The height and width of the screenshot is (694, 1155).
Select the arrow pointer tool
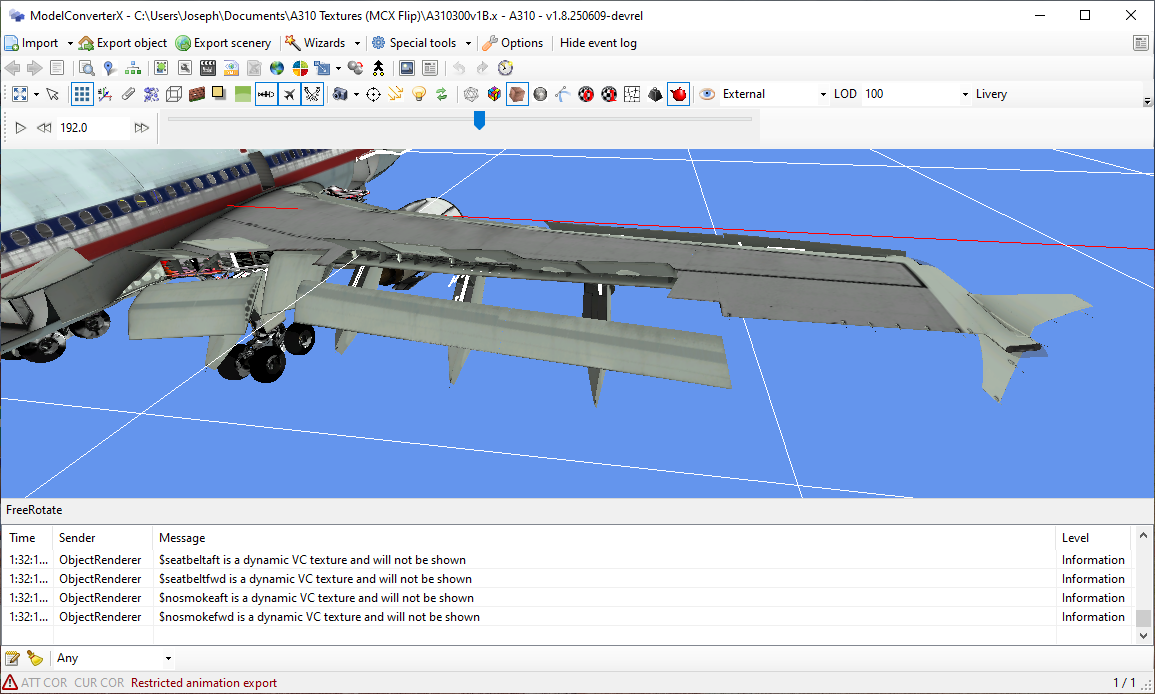52,94
